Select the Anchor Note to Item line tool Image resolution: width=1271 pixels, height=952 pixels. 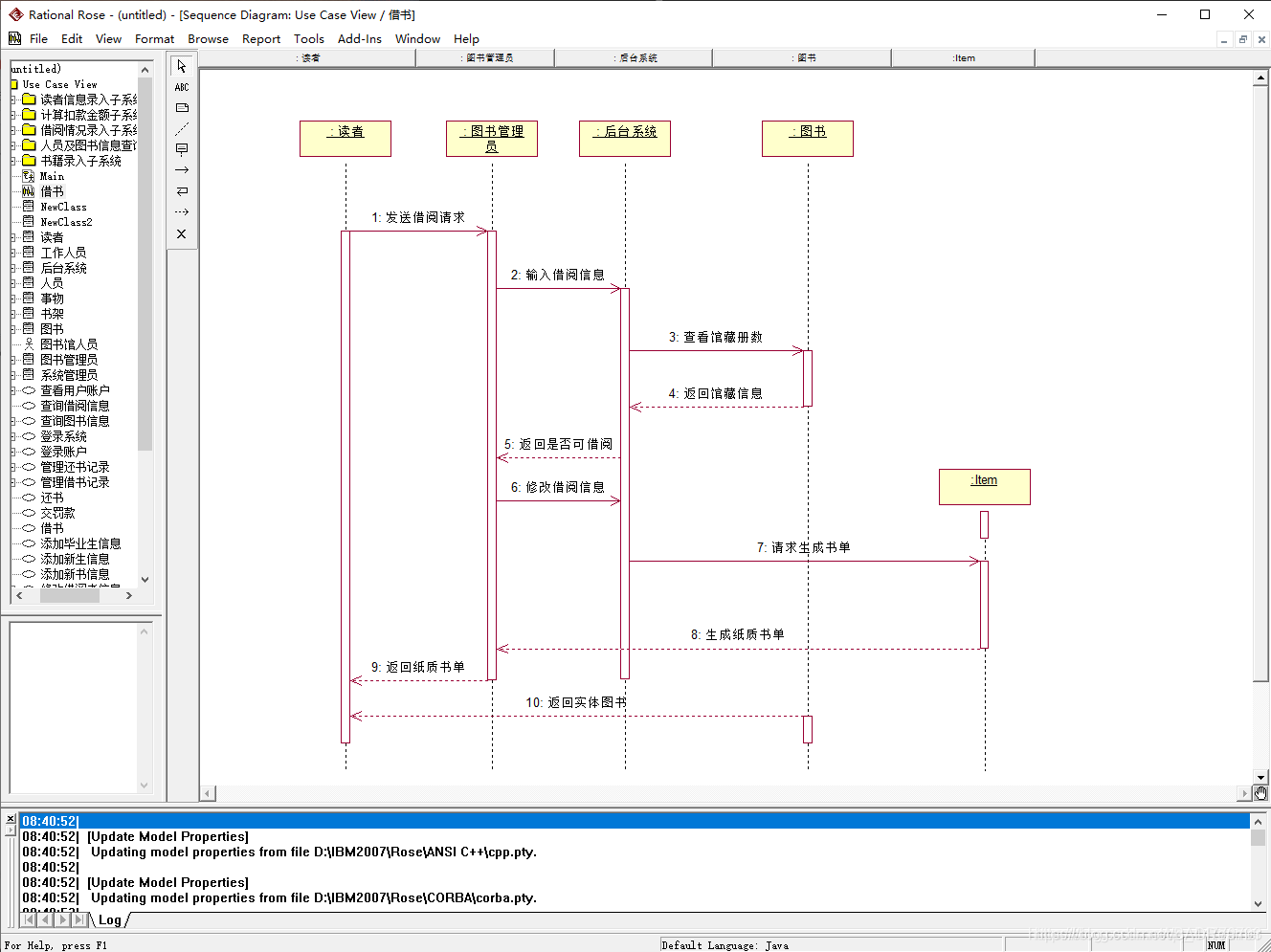(x=182, y=128)
